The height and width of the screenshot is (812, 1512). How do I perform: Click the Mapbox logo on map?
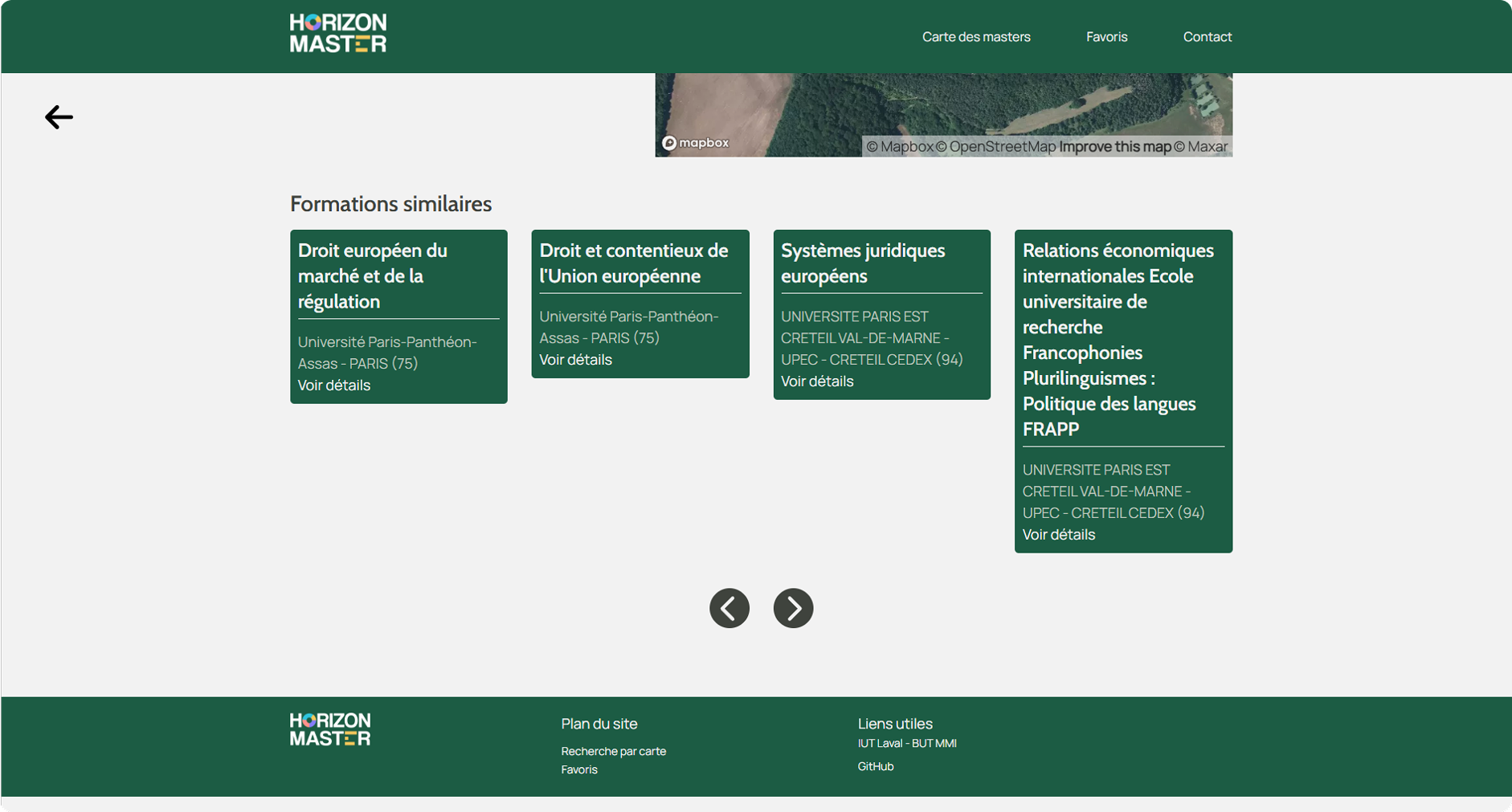[696, 143]
